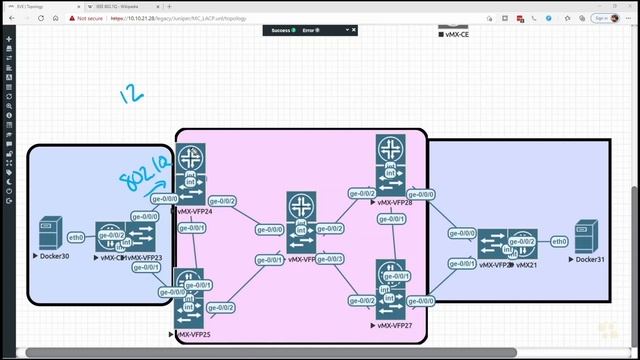The height and width of the screenshot is (360, 640).
Task: Select the center vMX-VFP router node
Action: [x=301, y=222]
